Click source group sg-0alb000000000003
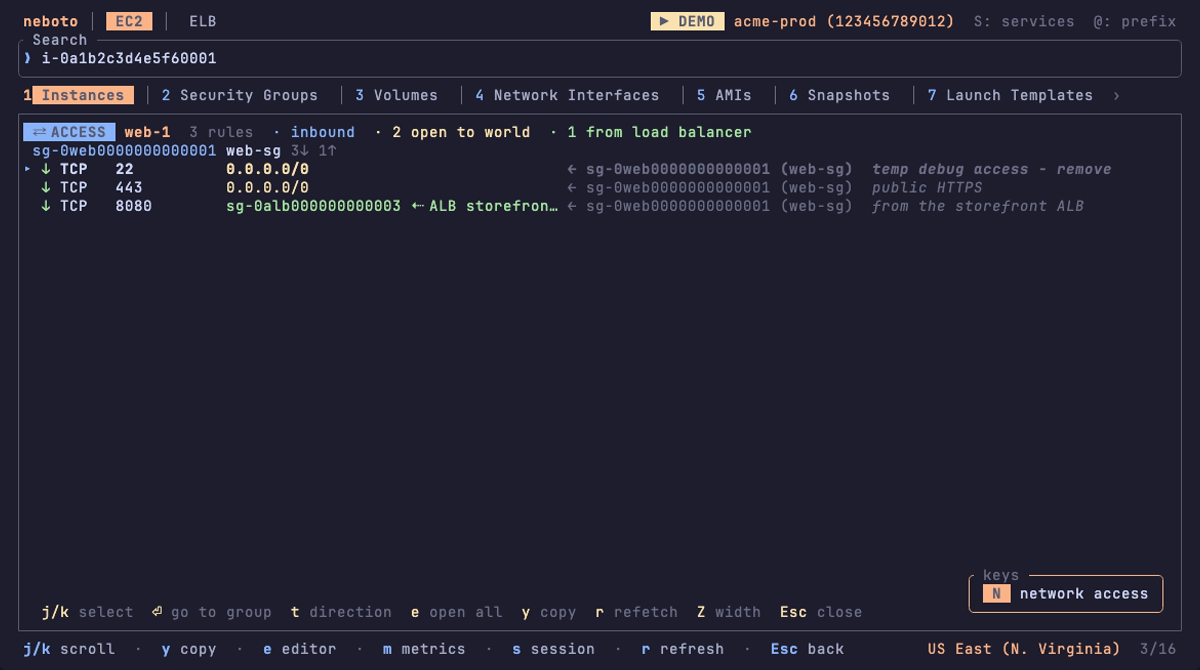The height and width of the screenshot is (670, 1200). (313, 206)
